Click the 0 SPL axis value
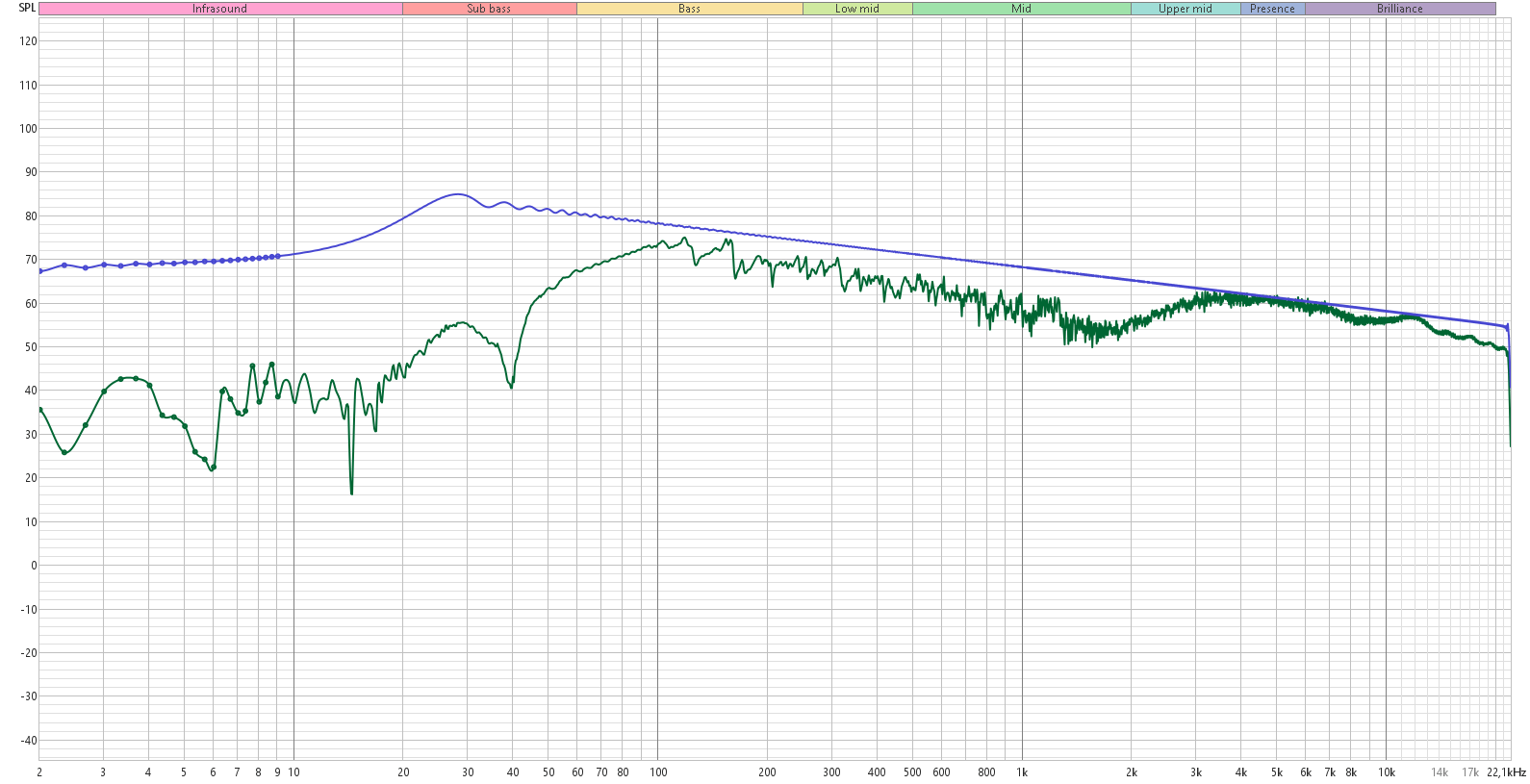The width and height of the screenshot is (1530, 784). coord(34,566)
